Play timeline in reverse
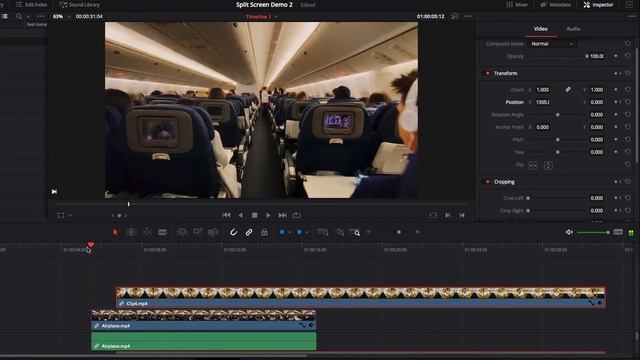The height and width of the screenshot is (360, 640). click(240, 215)
